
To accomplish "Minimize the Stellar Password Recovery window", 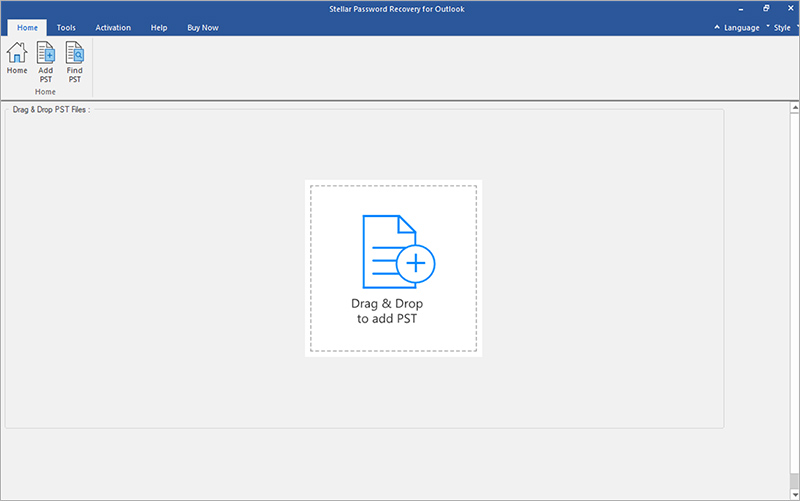I will point(741,9).
